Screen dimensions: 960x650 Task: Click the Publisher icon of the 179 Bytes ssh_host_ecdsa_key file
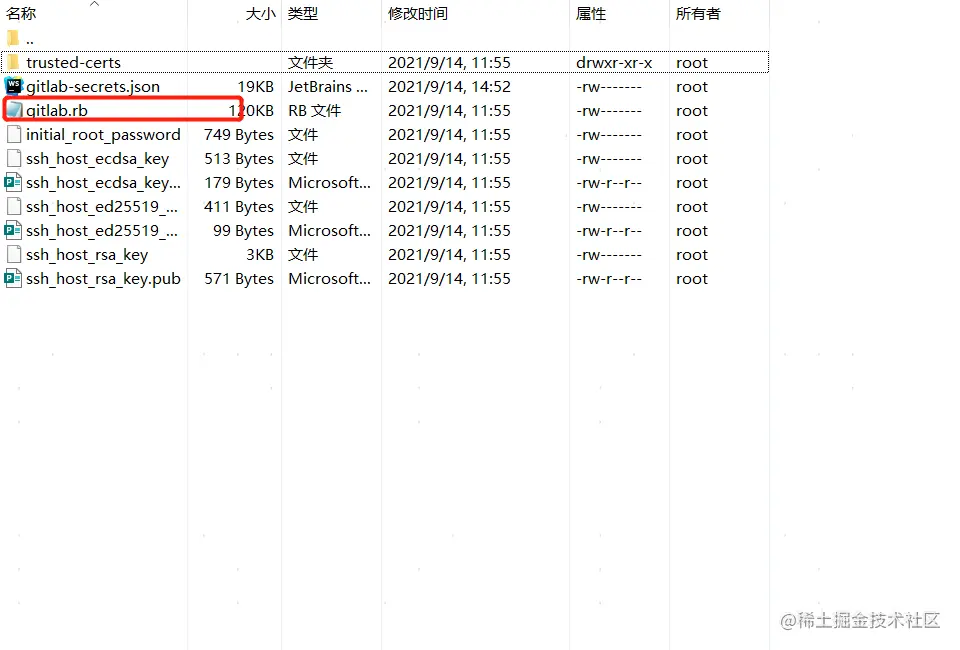(x=13, y=182)
